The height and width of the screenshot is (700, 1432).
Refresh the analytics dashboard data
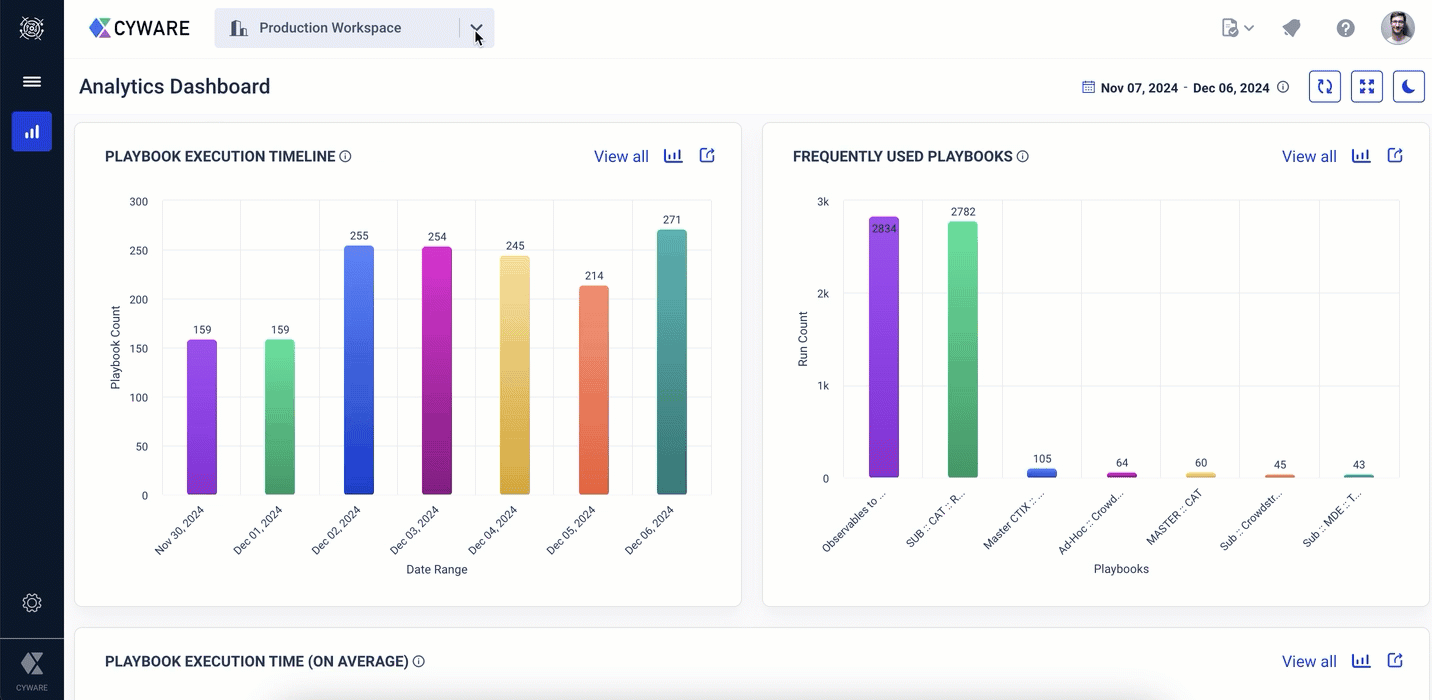point(1325,87)
